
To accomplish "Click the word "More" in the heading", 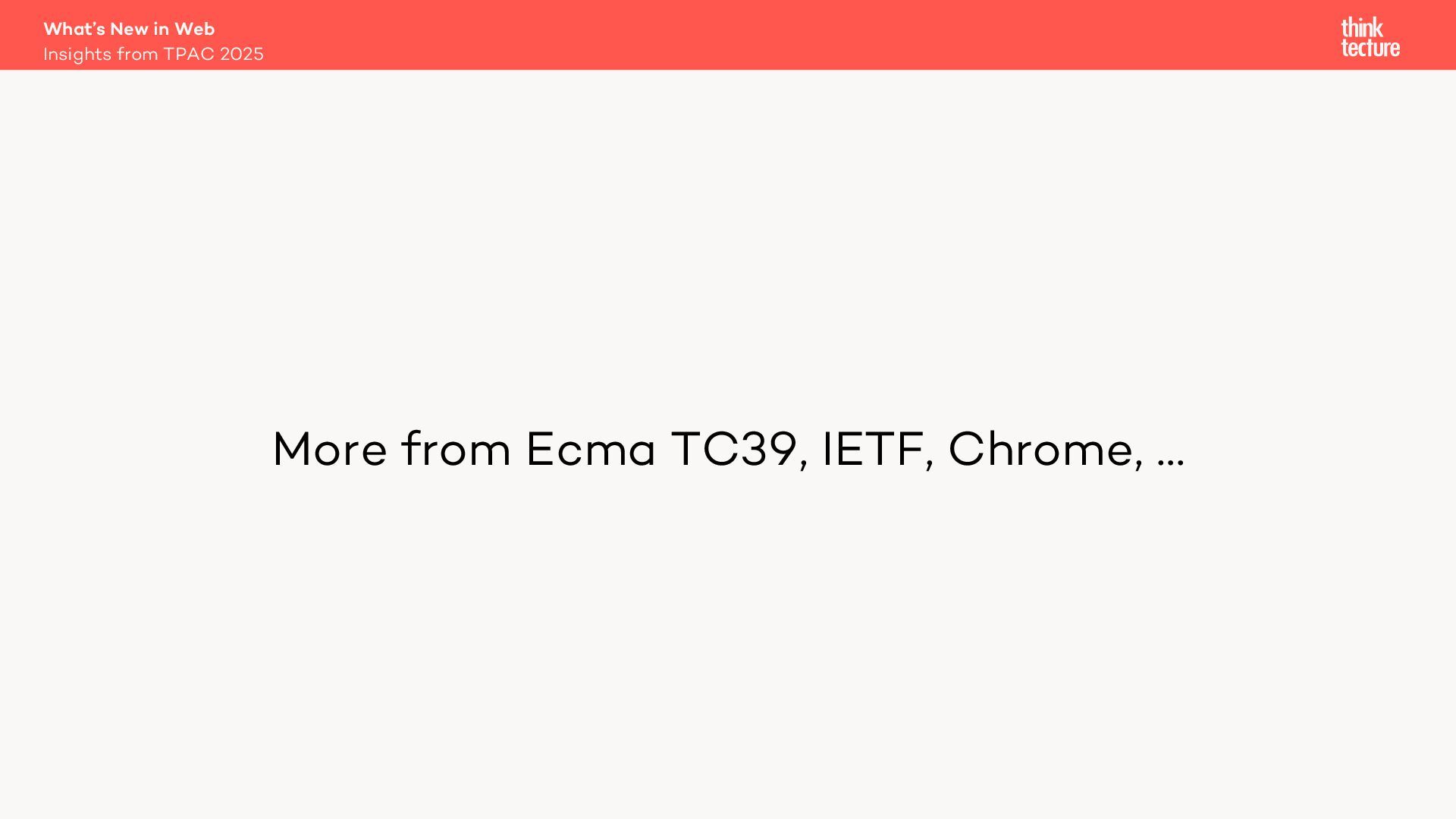I will pyautogui.click(x=329, y=449).
